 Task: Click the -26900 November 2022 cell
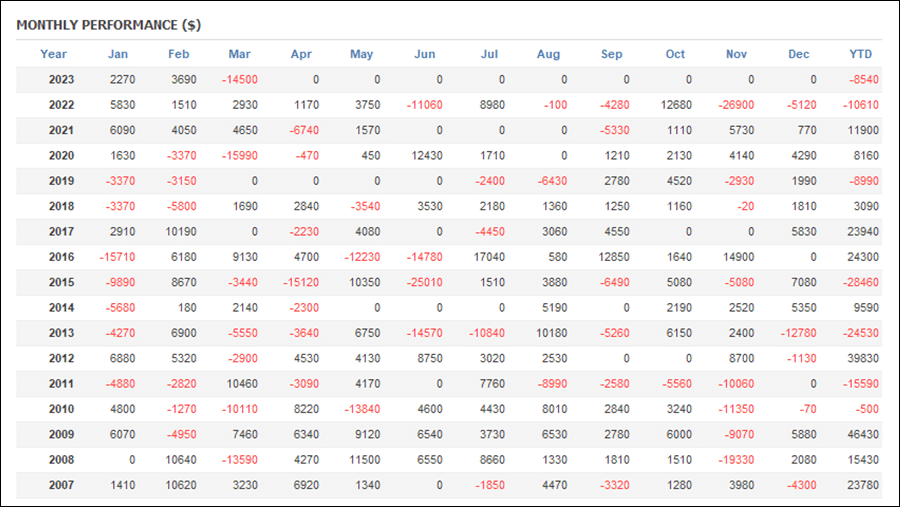[736, 105]
